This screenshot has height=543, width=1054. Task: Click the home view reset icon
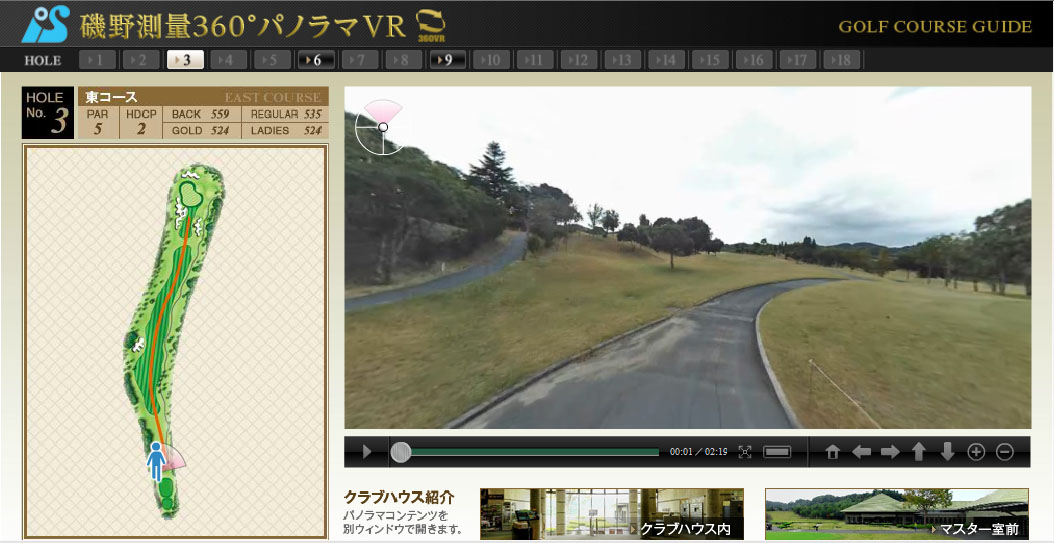tap(832, 452)
